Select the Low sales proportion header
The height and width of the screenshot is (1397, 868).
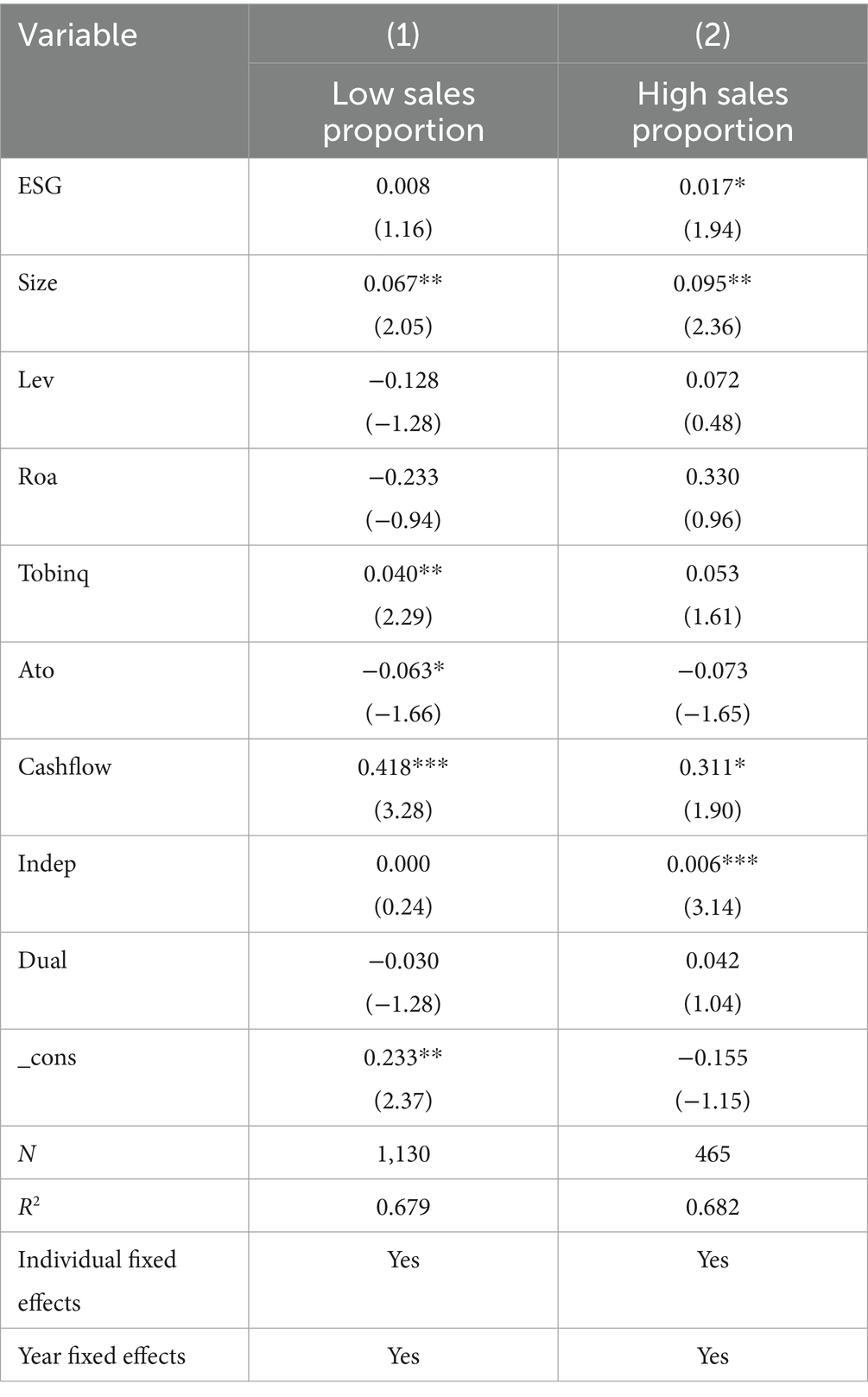(403, 111)
